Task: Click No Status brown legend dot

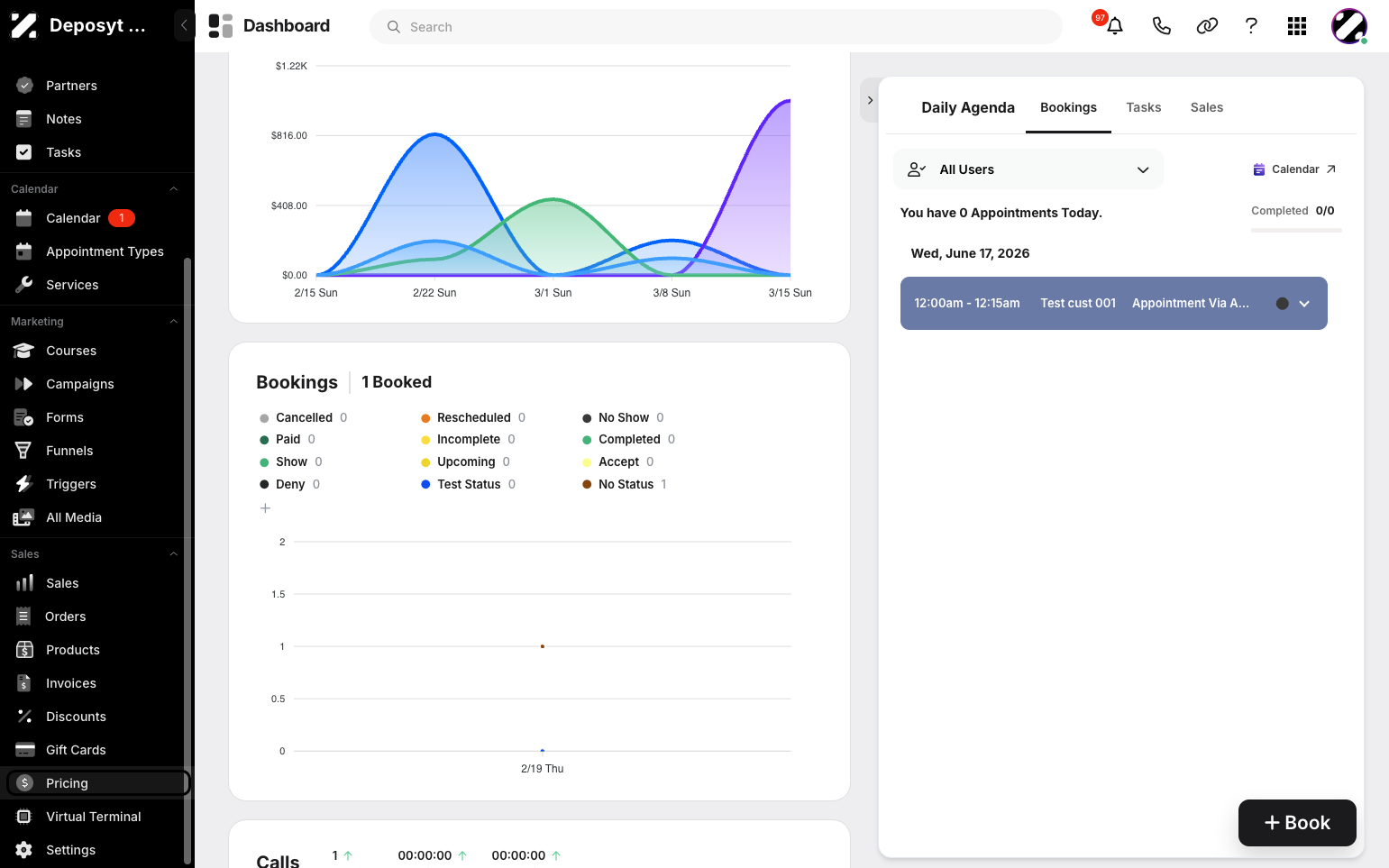Action: click(587, 485)
